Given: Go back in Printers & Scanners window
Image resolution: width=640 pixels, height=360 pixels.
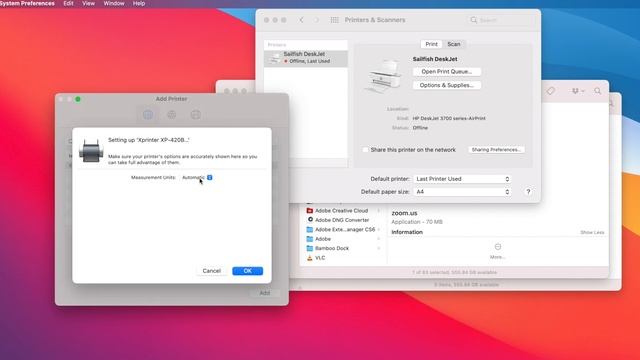Looking at the screenshot, I should 301,20.
